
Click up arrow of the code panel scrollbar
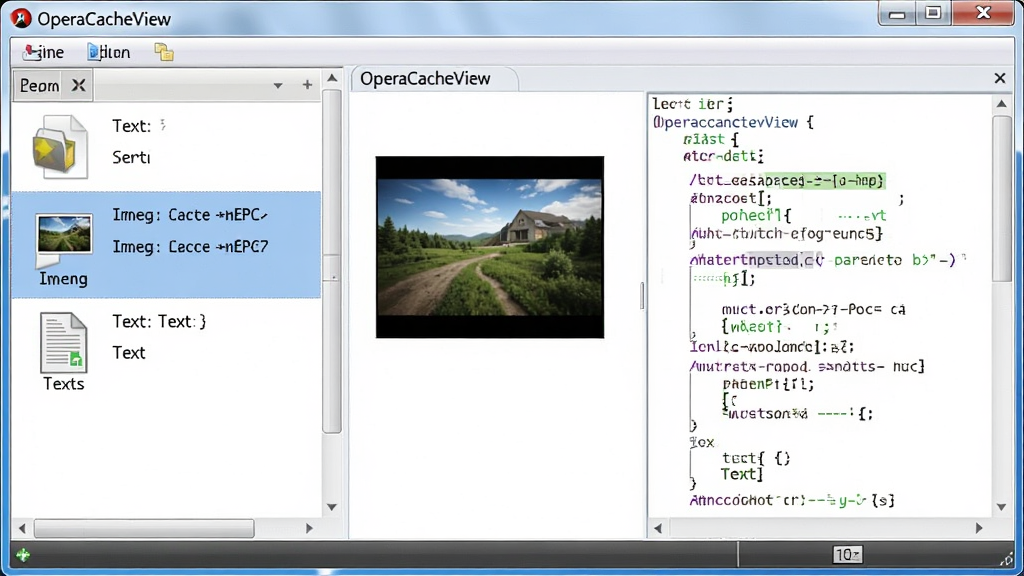1001,104
